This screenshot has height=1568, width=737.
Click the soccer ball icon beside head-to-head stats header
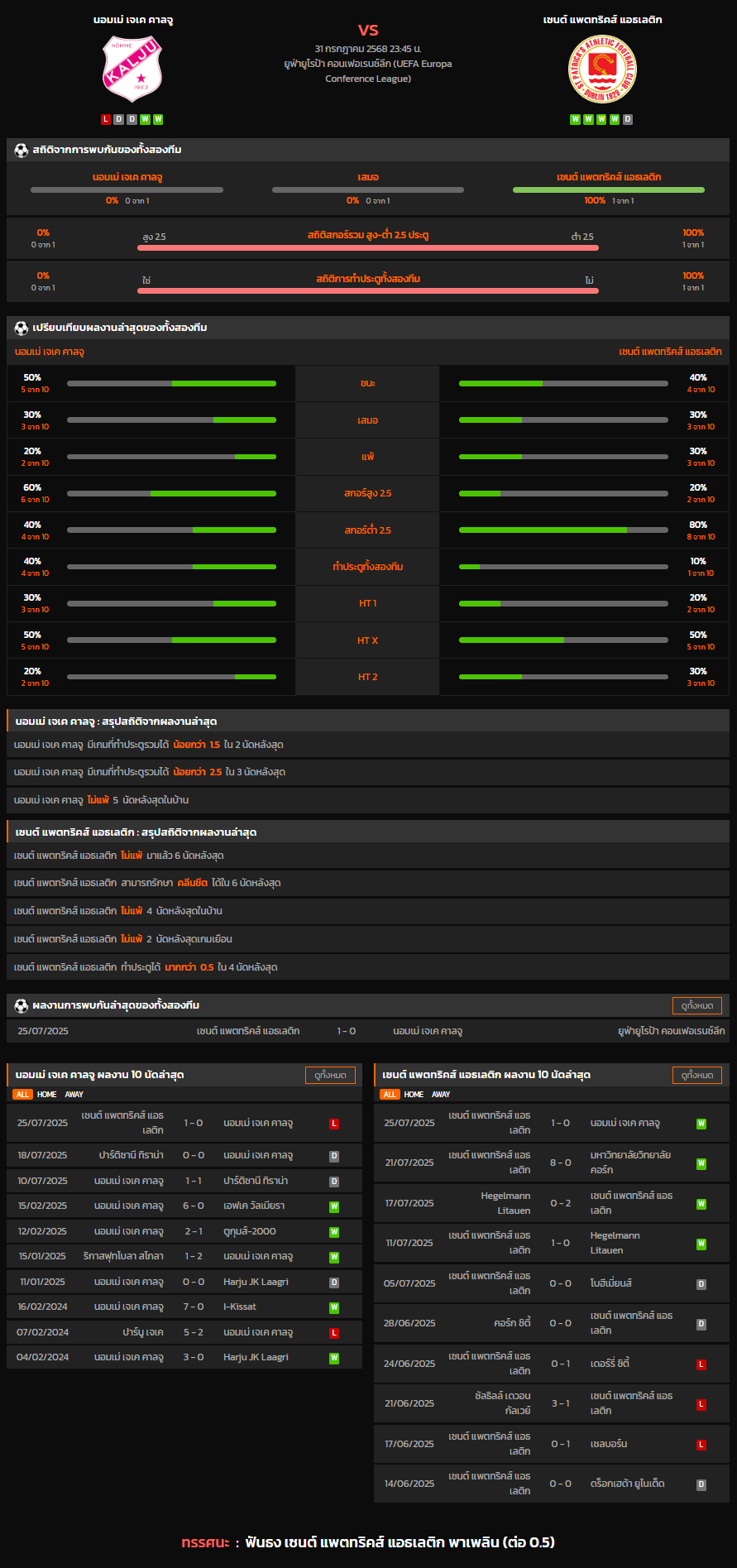click(x=22, y=150)
